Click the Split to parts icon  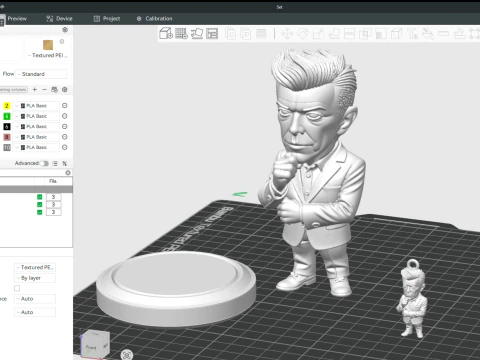246,34
